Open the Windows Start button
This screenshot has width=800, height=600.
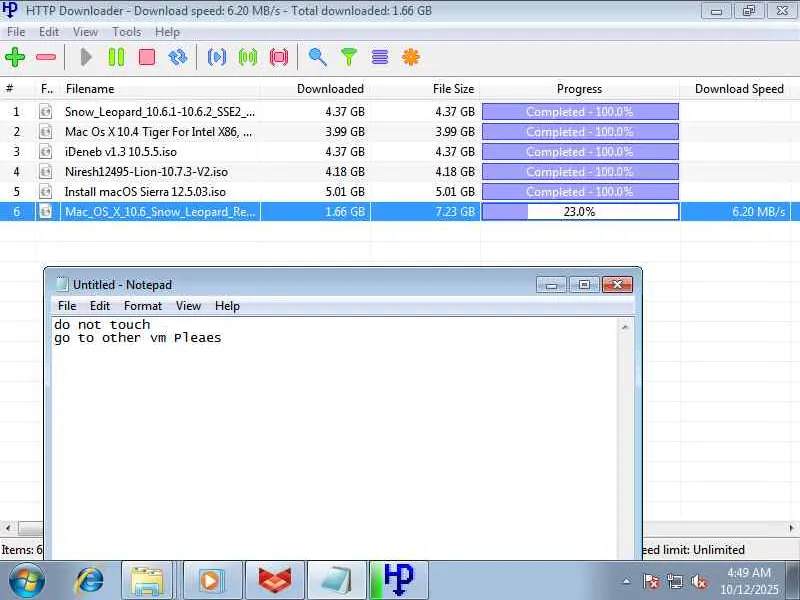point(27,581)
